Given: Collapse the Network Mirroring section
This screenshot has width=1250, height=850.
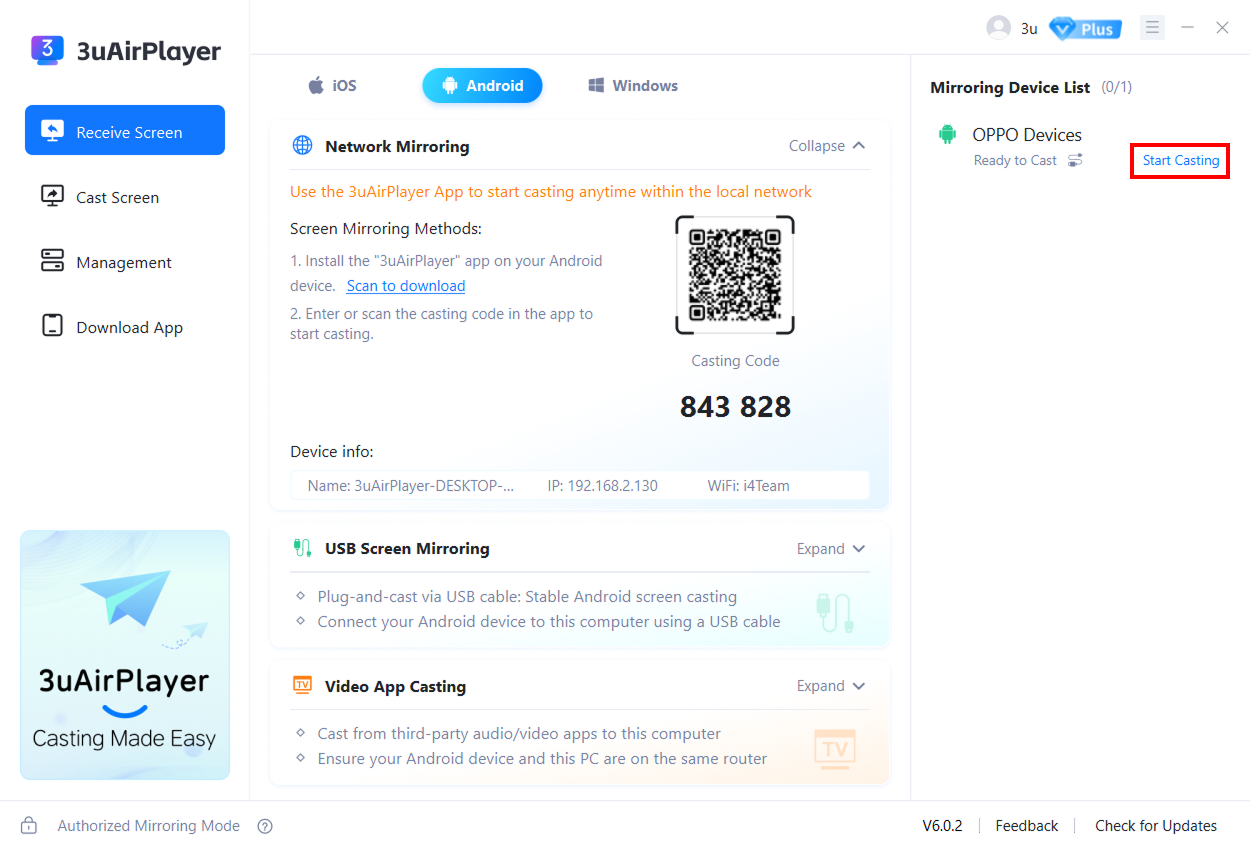Looking at the screenshot, I should coord(827,146).
